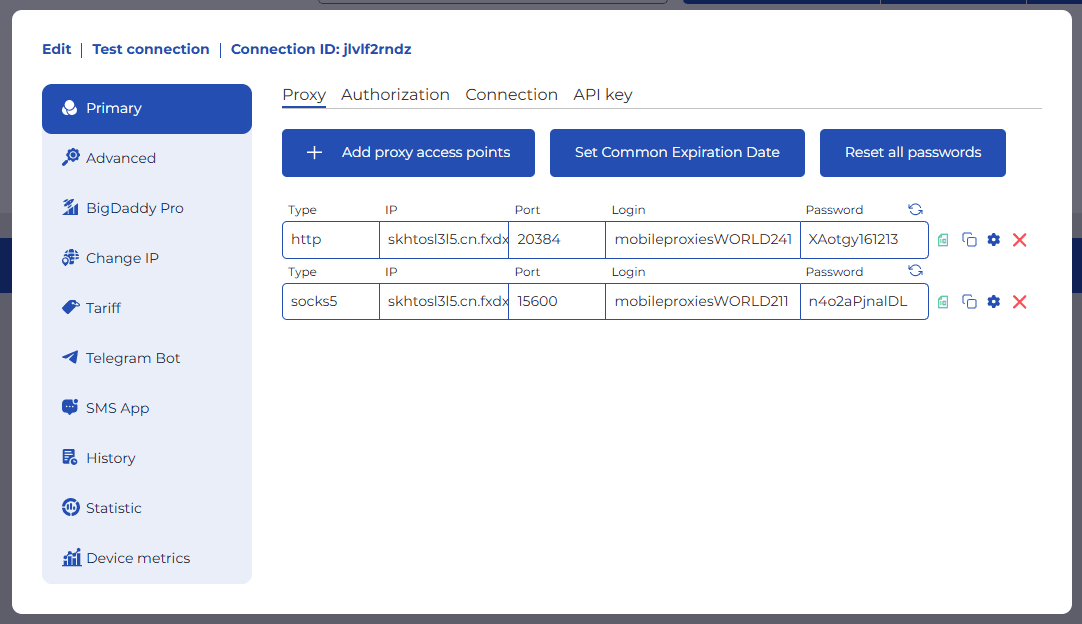This screenshot has height=624, width=1082.
Task: Regenerate the http proxy password
Action: 915,209
